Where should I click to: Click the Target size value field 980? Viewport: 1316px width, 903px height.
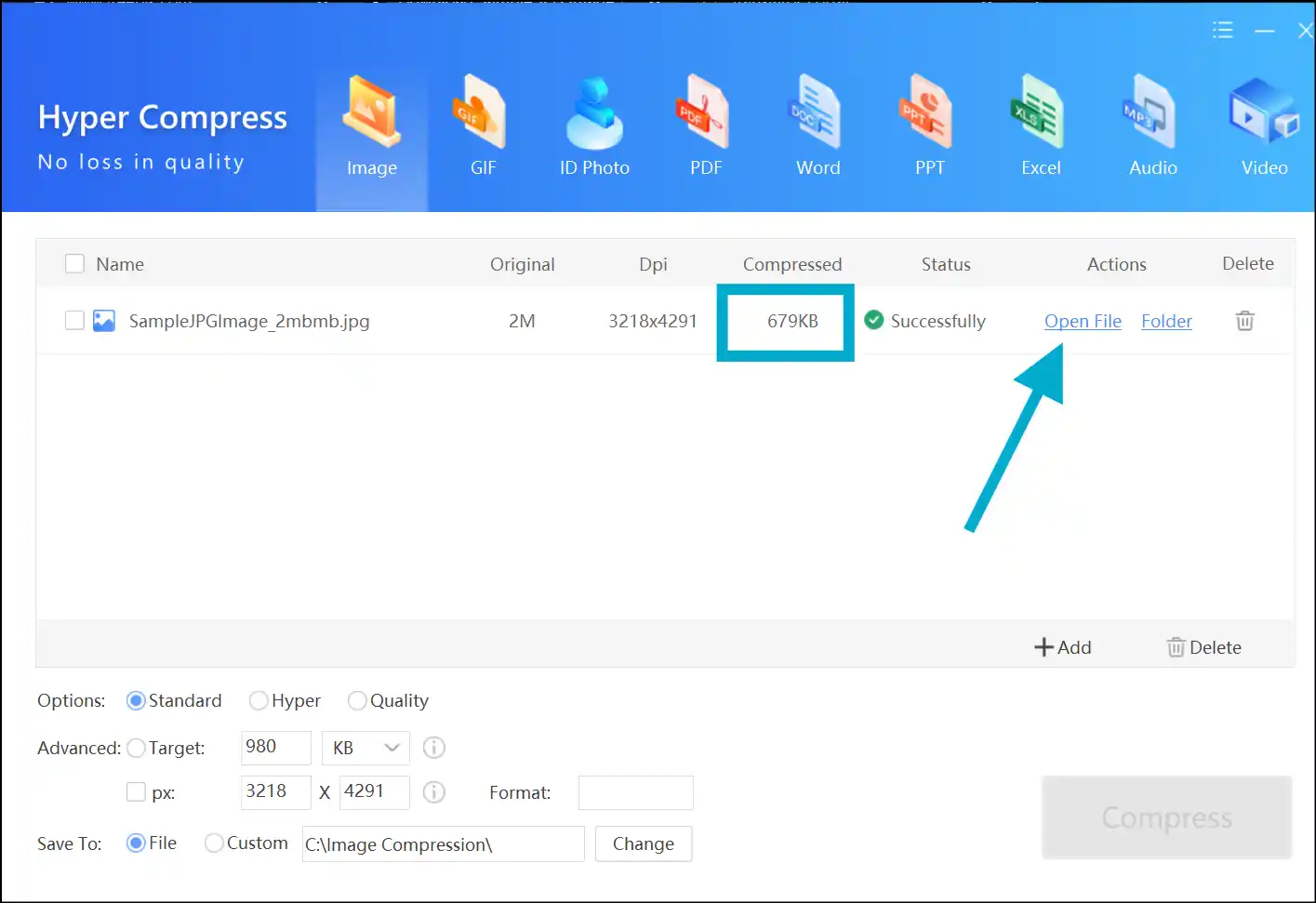pos(276,748)
